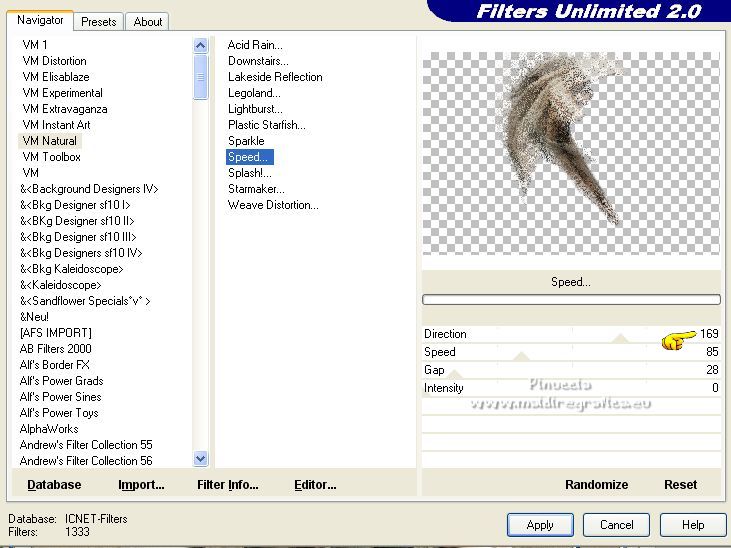
Task: Click the Direction slider handle
Action: pos(620,339)
